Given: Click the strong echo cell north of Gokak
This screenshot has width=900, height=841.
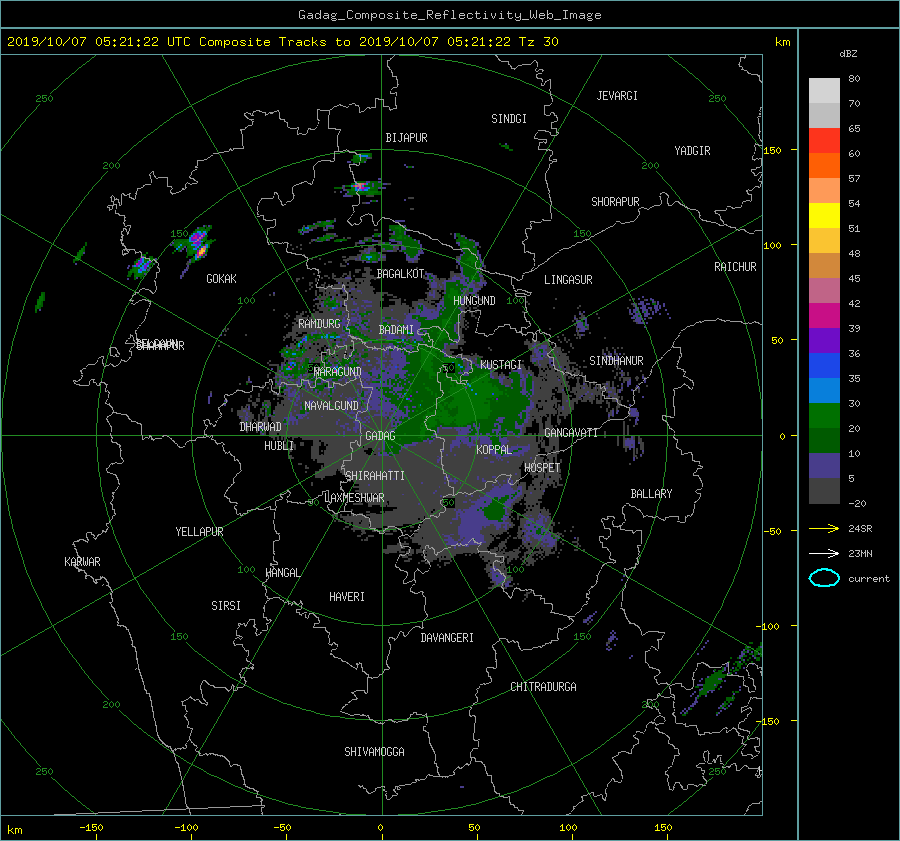Looking at the screenshot, I should pos(197,243).
